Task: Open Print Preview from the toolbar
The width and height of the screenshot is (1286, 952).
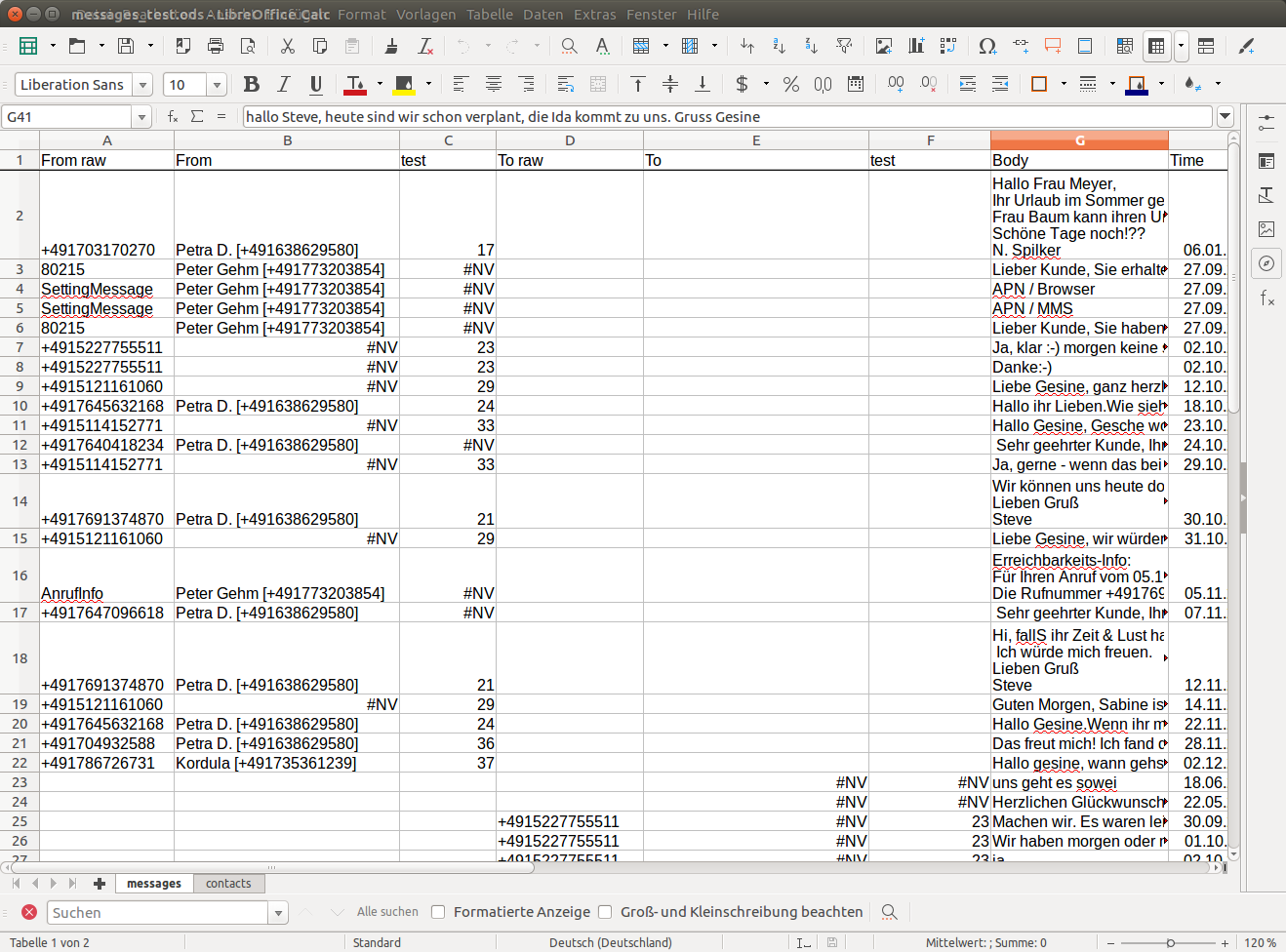Action: (248, 46)
